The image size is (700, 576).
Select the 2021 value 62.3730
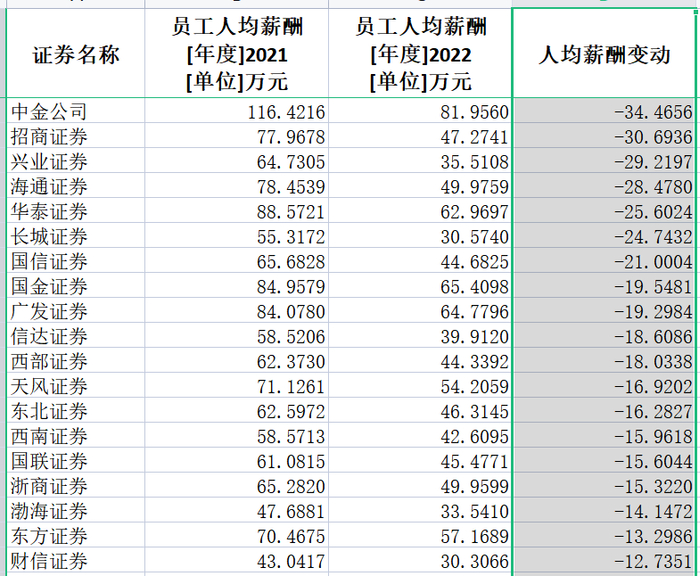237,360
